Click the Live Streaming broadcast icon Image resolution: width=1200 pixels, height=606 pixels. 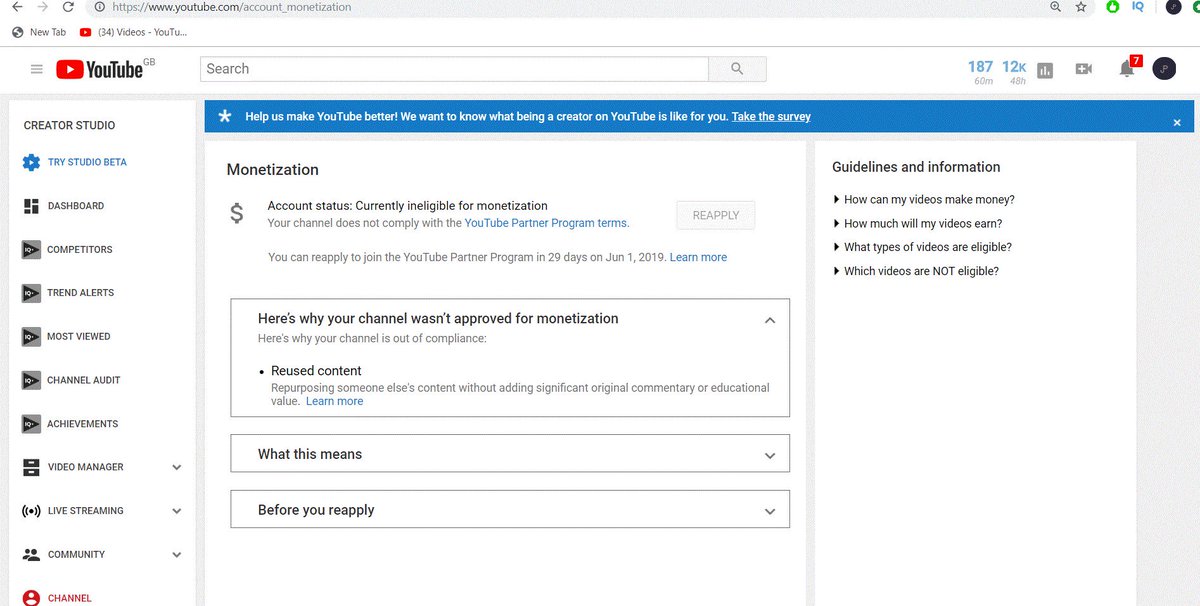coord(31,511)
